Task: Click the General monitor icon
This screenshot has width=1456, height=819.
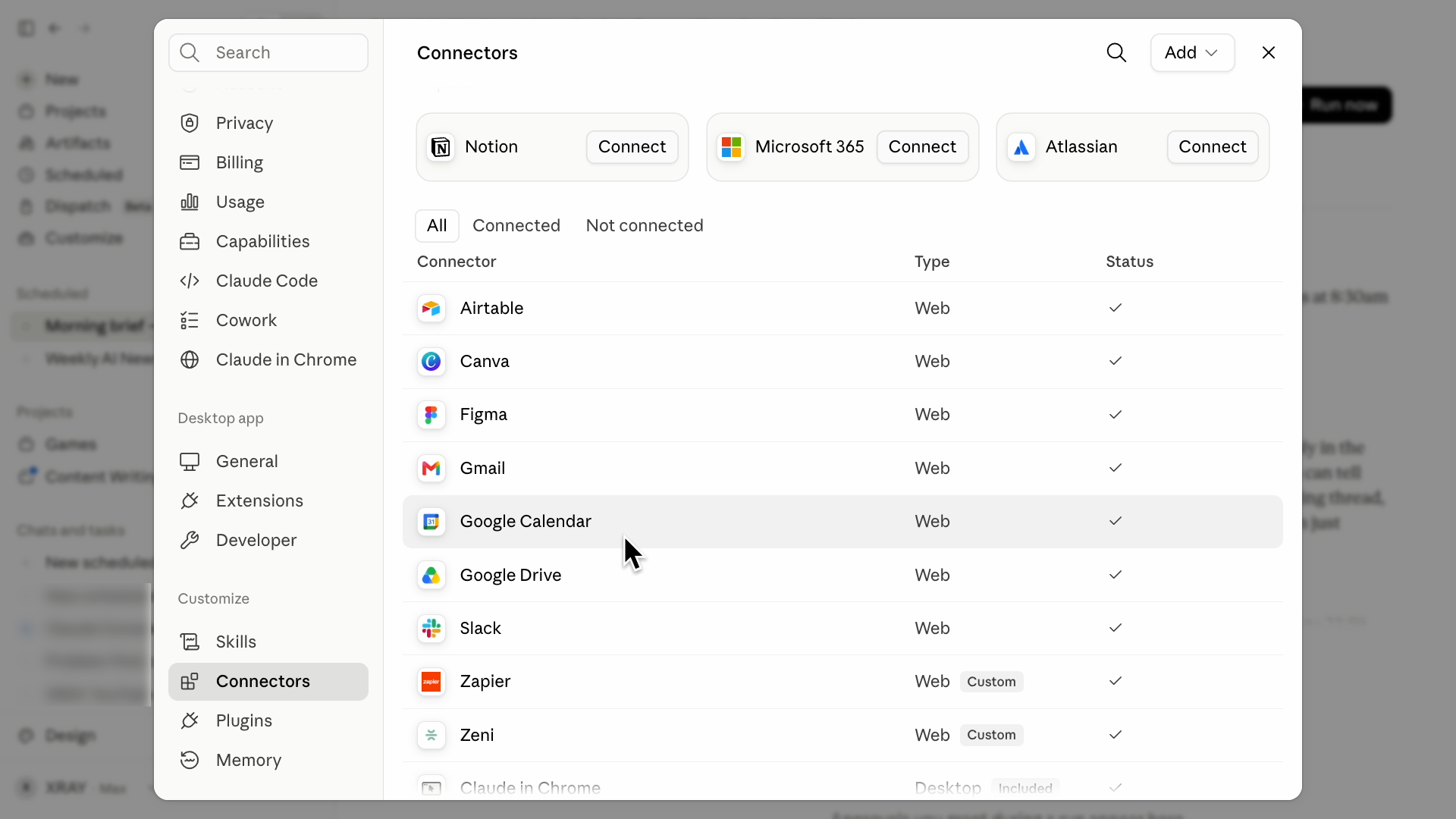Action: [190, 461]
